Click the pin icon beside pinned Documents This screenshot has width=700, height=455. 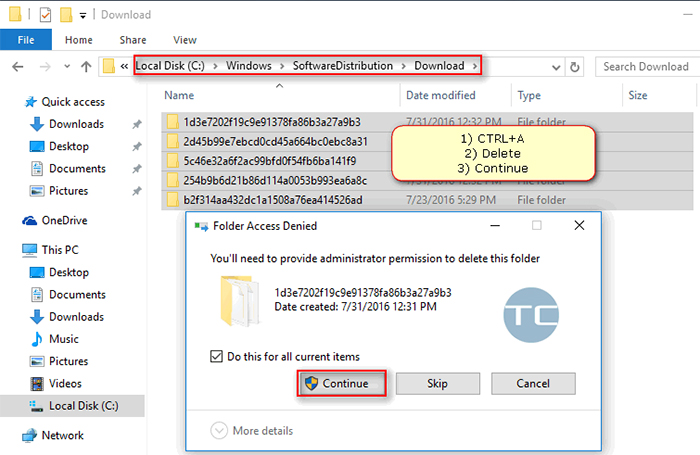tap(137, 169)
